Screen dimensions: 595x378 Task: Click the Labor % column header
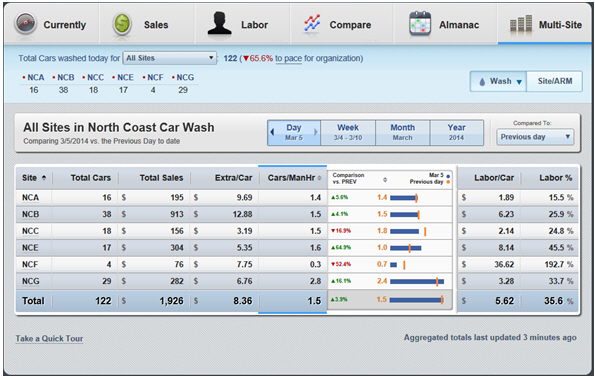pos(556,178)
